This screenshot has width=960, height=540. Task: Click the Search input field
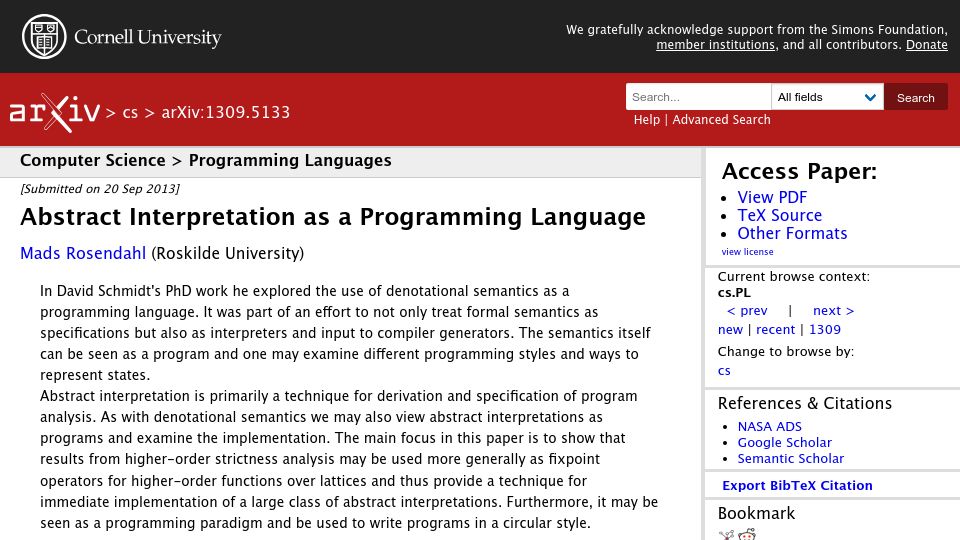point(698,97)
